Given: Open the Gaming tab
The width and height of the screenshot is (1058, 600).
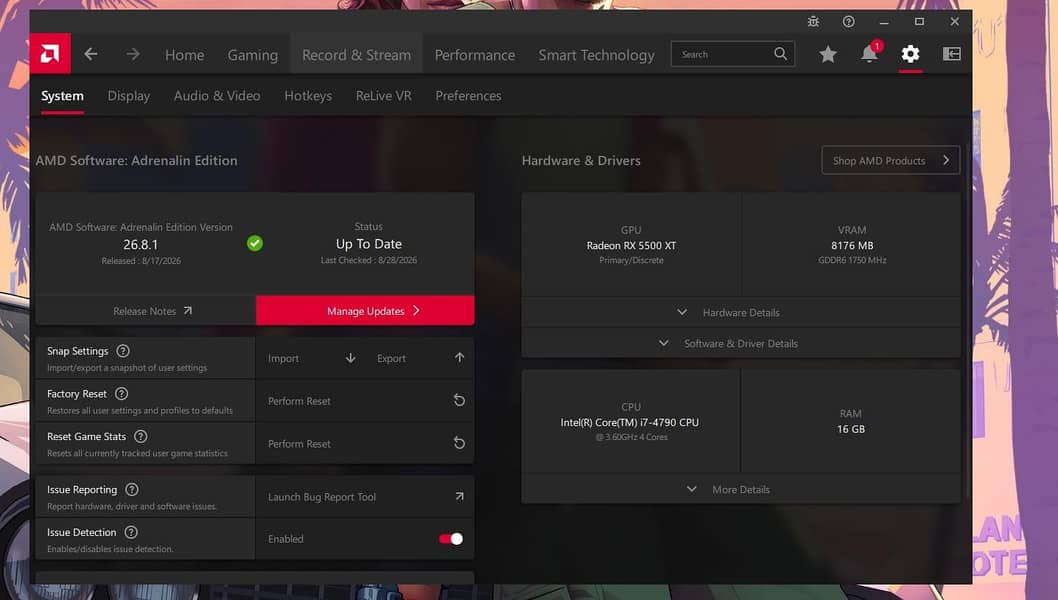Looking at the screenshot, I should click(252, 55).
